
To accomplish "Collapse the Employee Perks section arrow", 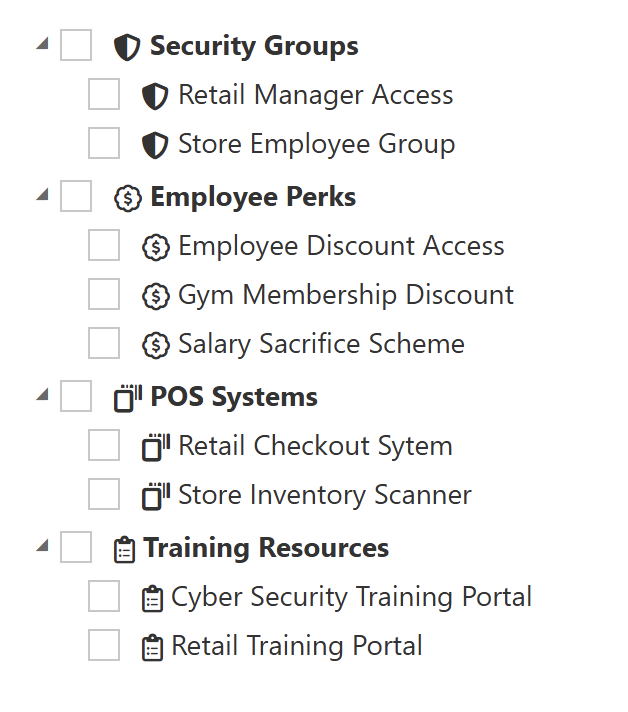I will tap(42, 195).
